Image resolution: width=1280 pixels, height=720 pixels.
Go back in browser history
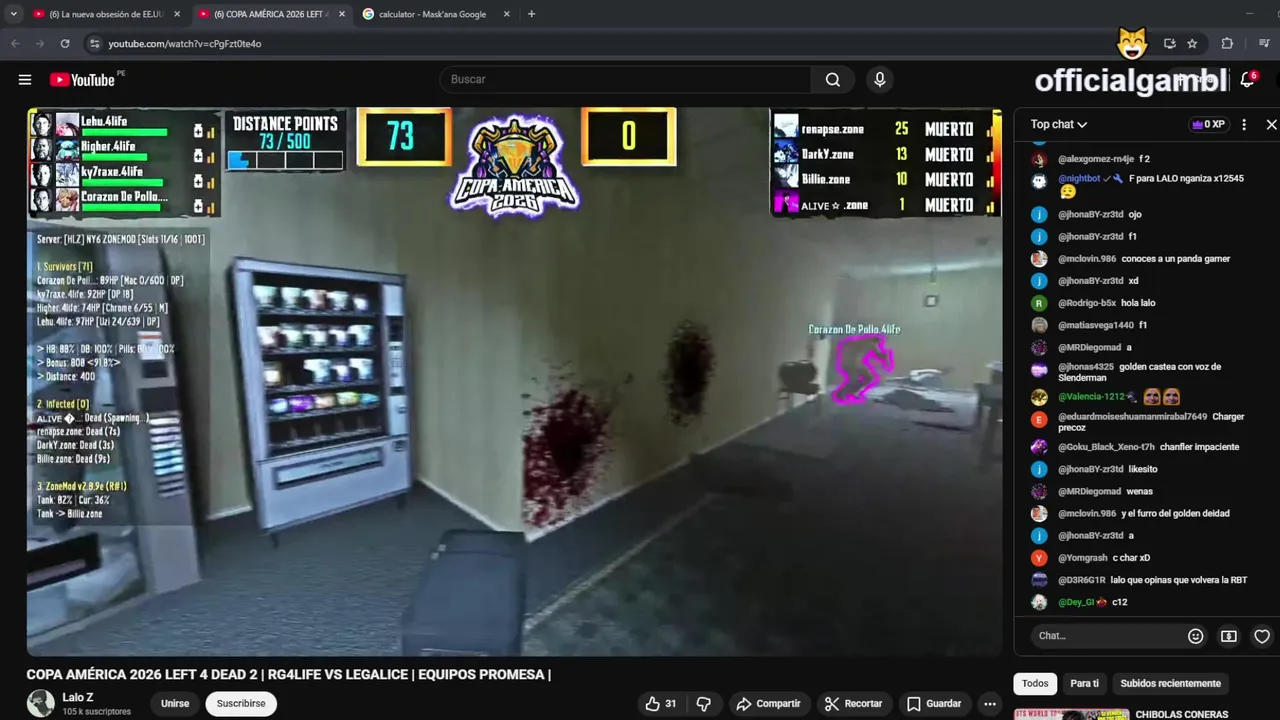[15, 43]
